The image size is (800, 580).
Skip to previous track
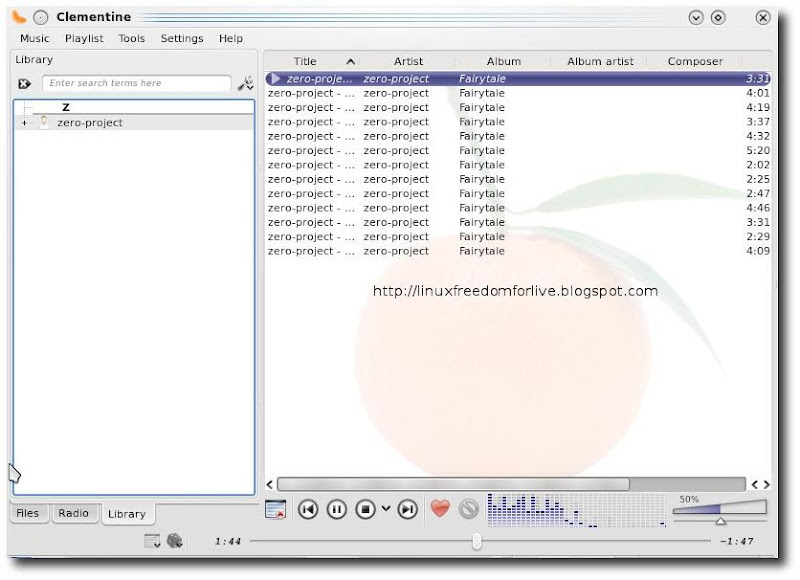[308, 509]
